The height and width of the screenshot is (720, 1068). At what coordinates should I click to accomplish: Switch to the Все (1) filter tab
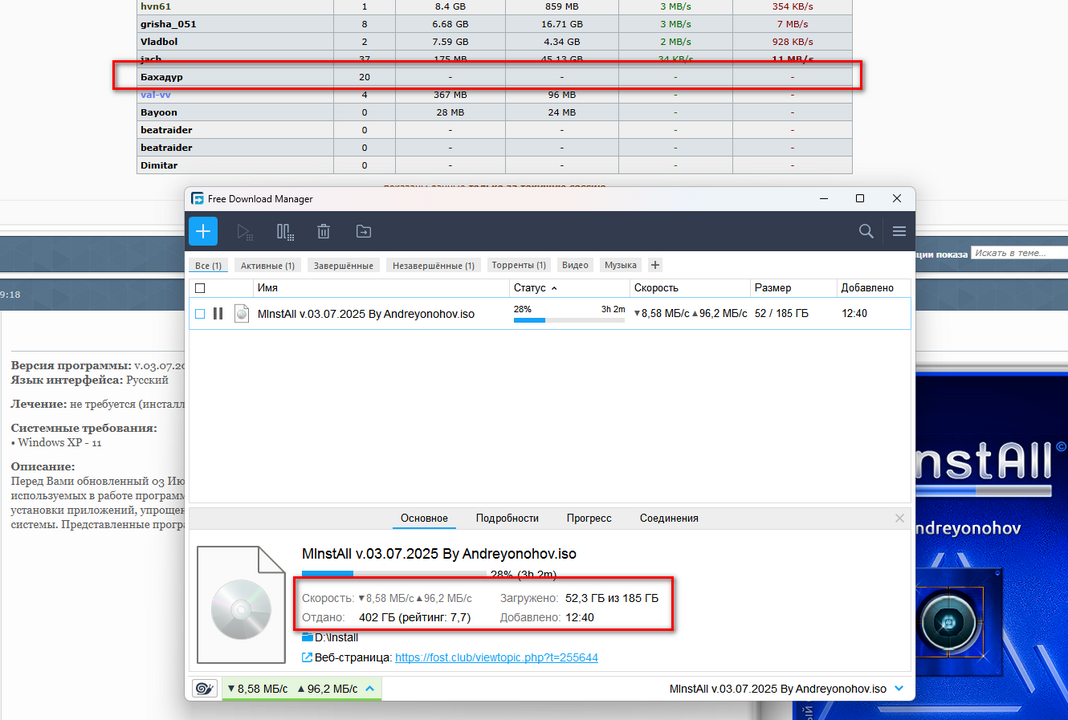tap(208, 266)
